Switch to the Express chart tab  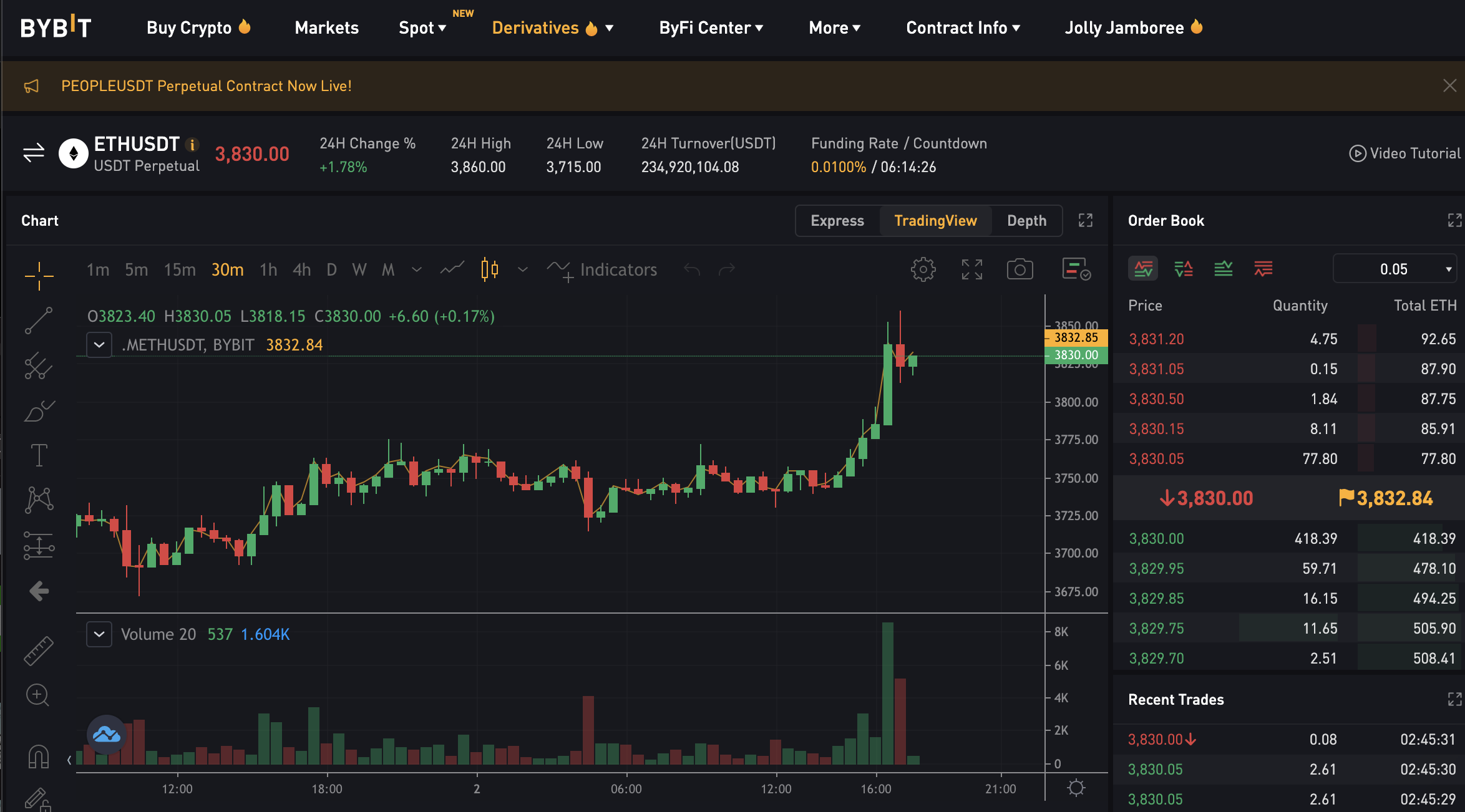pyautogui.click(x=837, y=221)
